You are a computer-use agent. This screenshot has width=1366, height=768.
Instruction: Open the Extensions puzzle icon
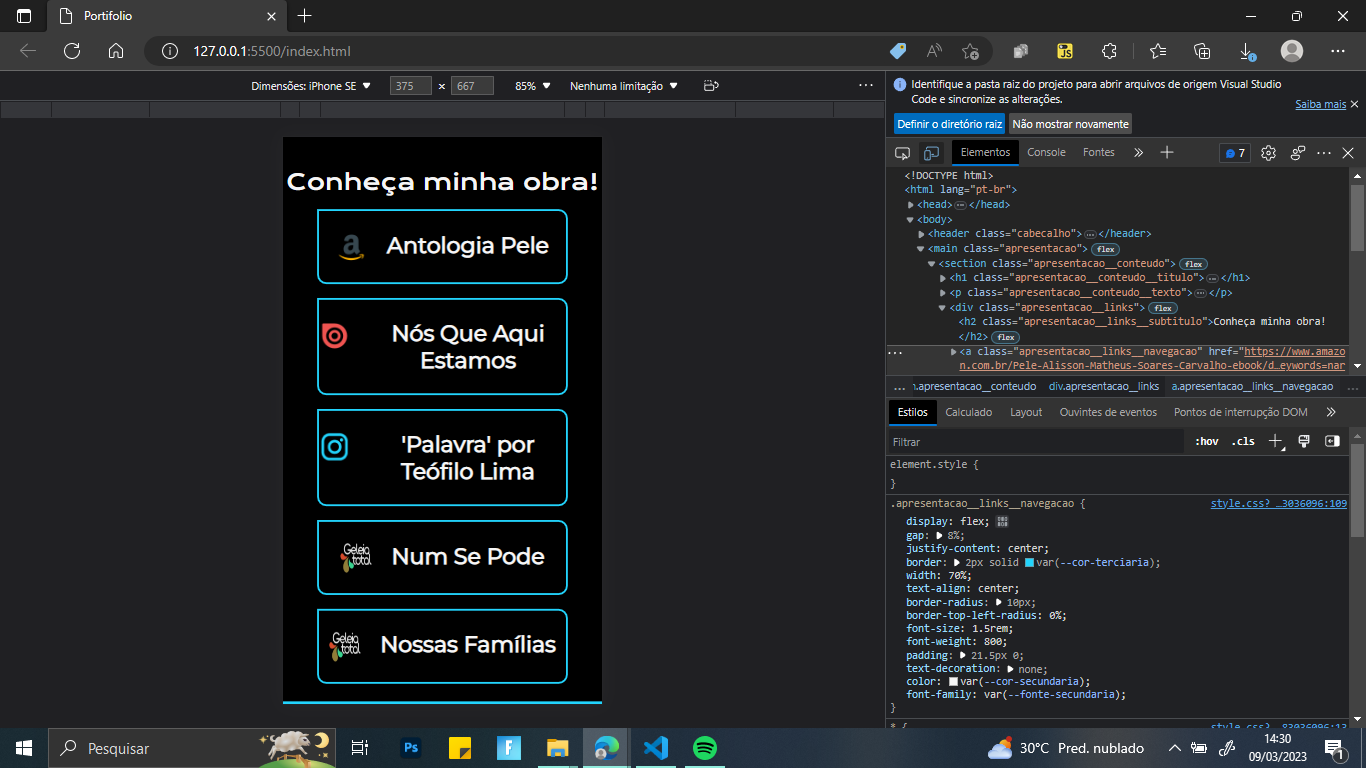pyautogui.click(x=1109, y=51)
